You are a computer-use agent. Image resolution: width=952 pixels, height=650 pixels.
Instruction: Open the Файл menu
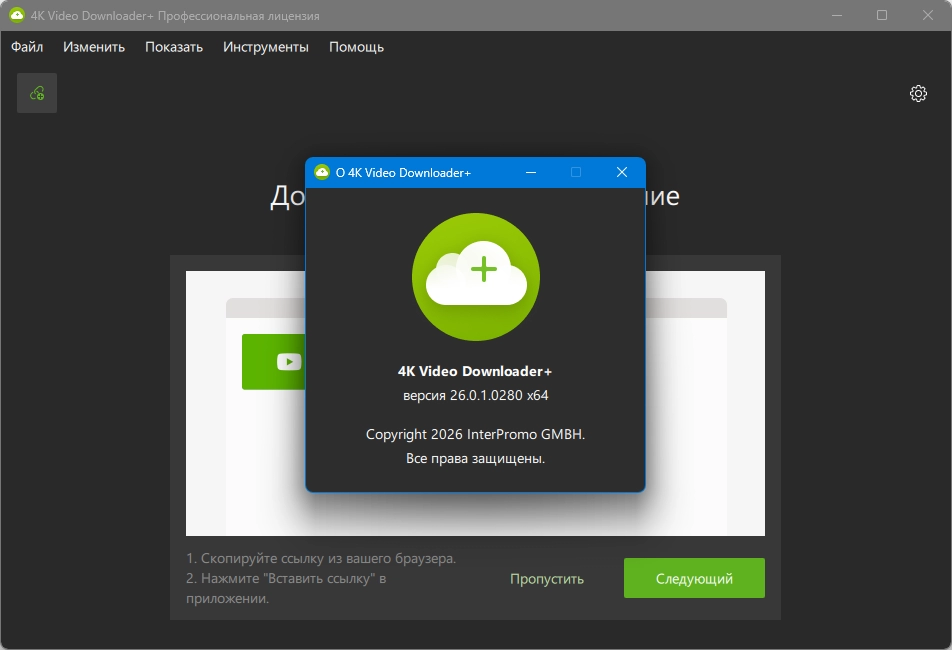click(27, 47)
